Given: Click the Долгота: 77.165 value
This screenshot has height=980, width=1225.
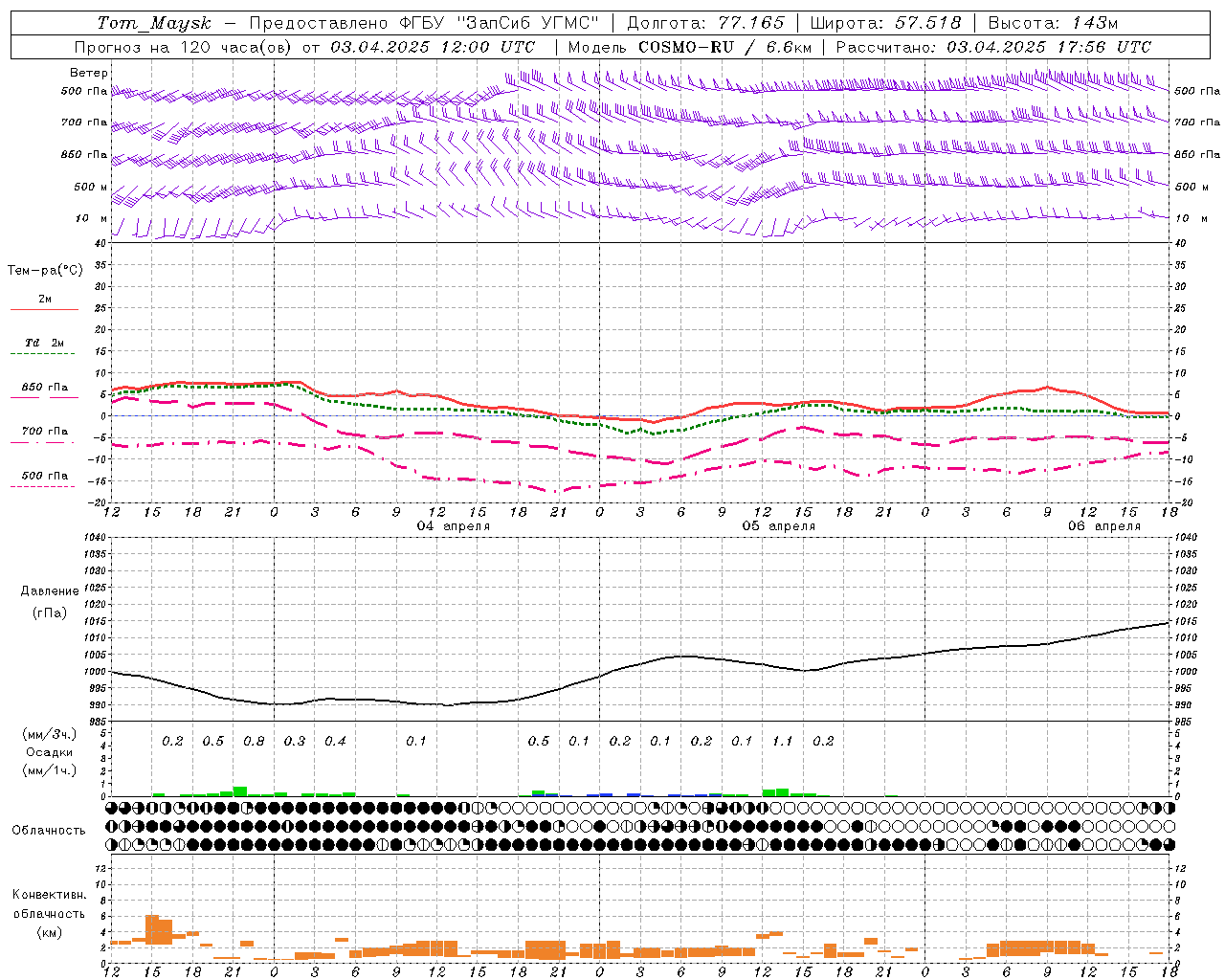Looking at the screenshot, I should 705,23.
